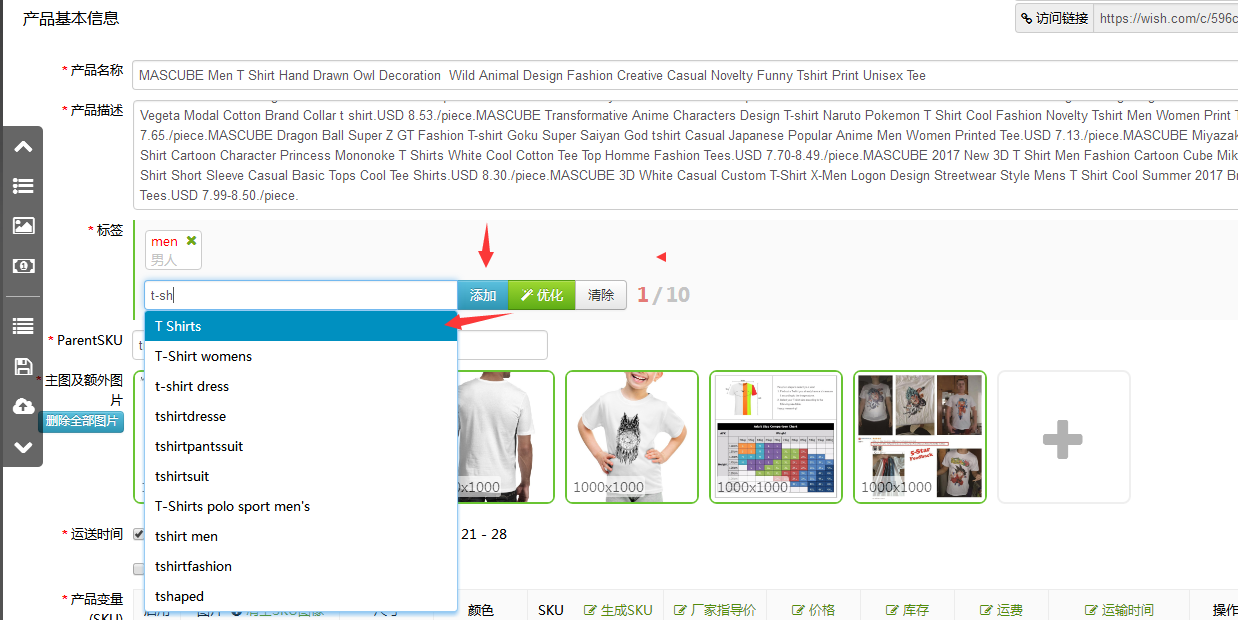Click edit icon next to 价格
This screenshot has width=1238, height=620.
click(799, 610)
